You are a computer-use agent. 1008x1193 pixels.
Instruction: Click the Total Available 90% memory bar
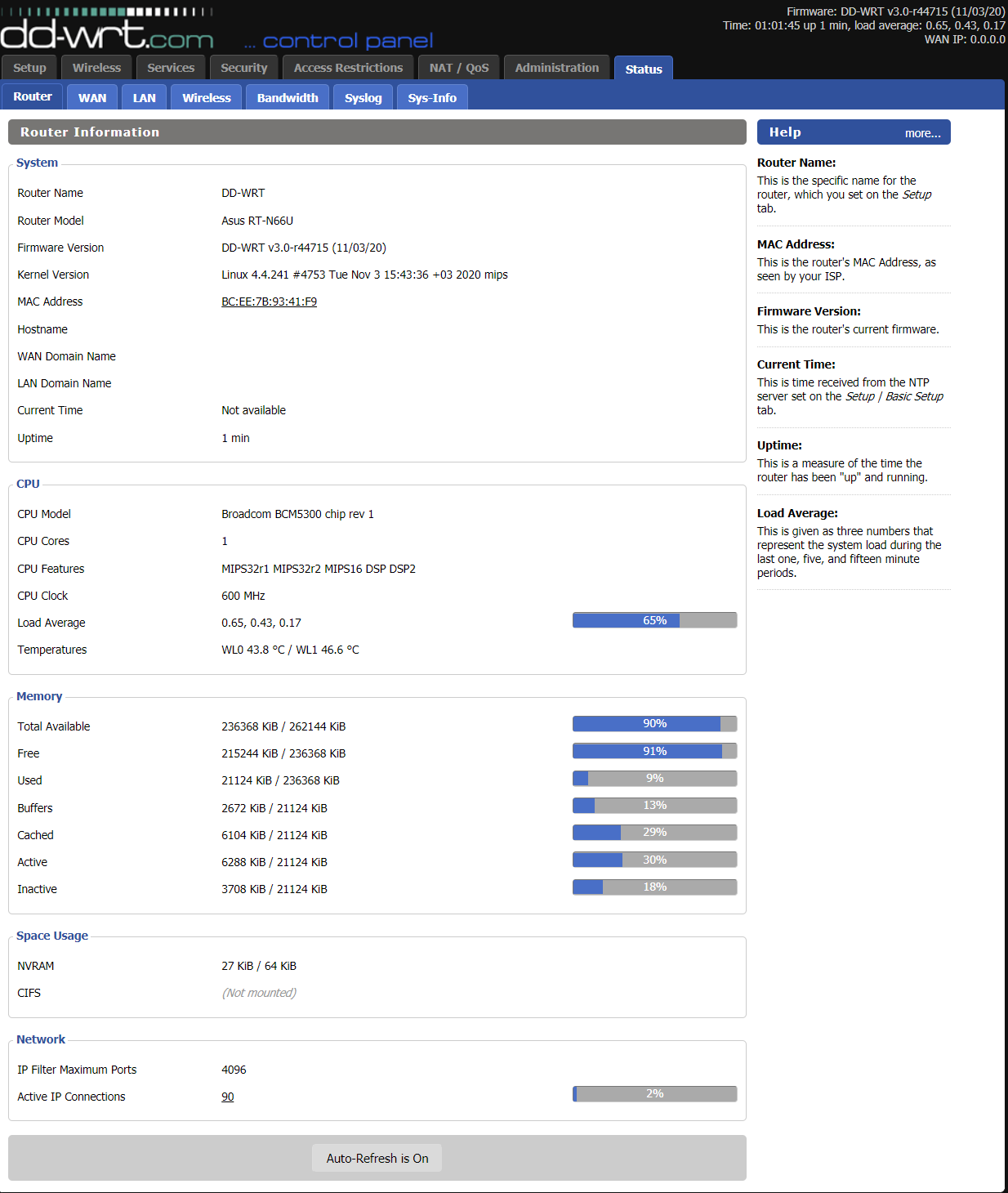(x=655, y=723)
